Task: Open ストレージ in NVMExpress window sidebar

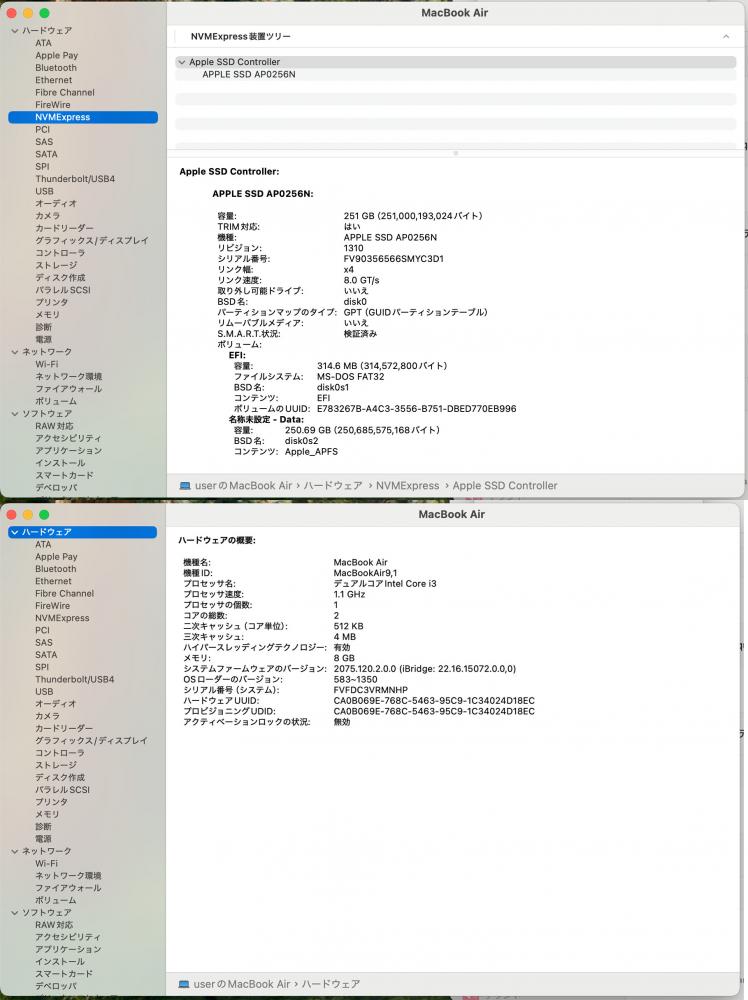Action: point(56,265)
